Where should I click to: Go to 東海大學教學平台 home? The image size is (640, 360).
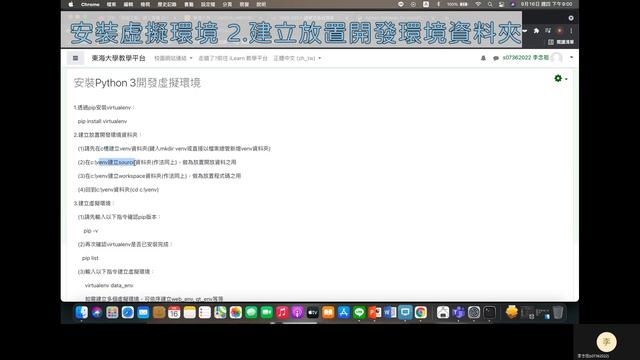[x=118, y=58]
